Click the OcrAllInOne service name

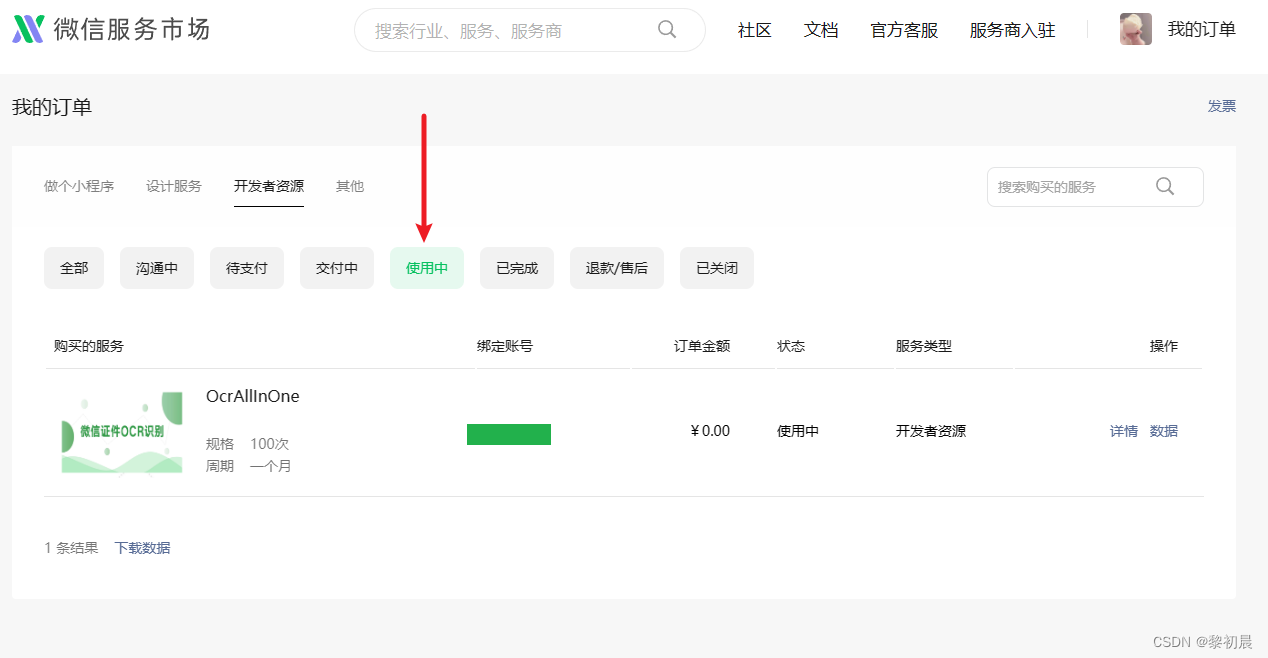[253, 396]
